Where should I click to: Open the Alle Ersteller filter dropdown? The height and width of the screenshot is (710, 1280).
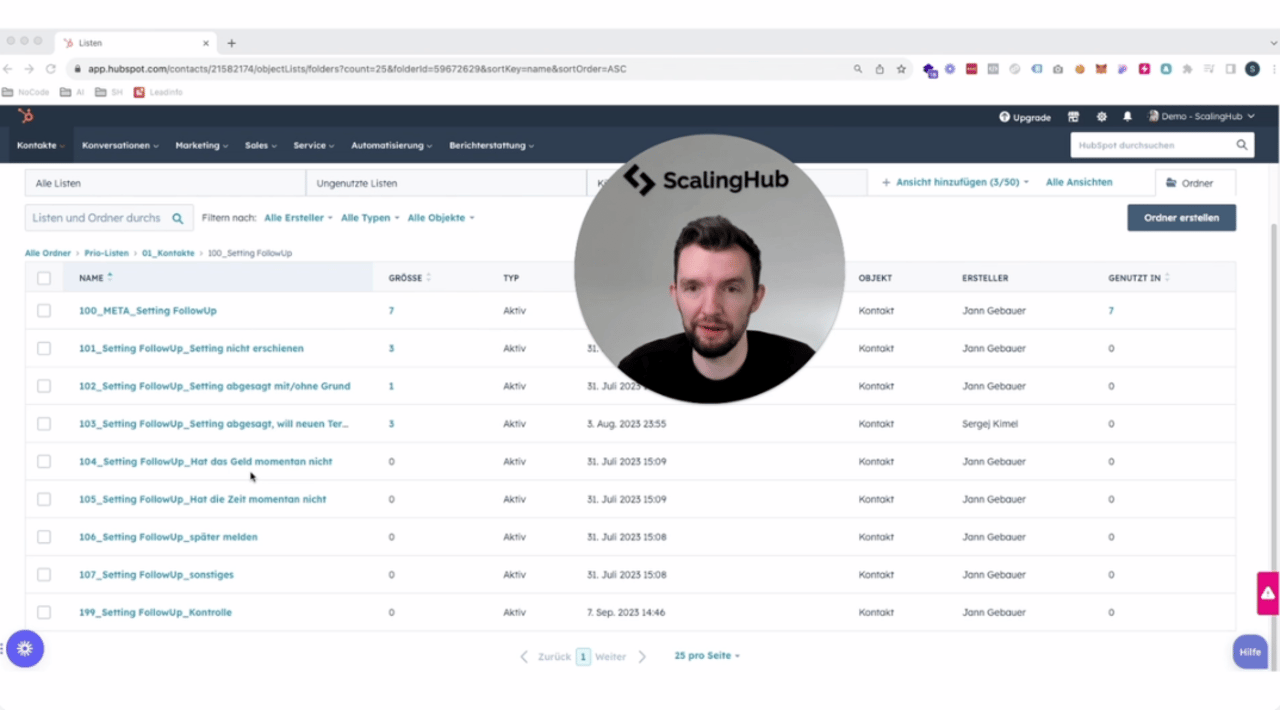click(x=298, y=218)
